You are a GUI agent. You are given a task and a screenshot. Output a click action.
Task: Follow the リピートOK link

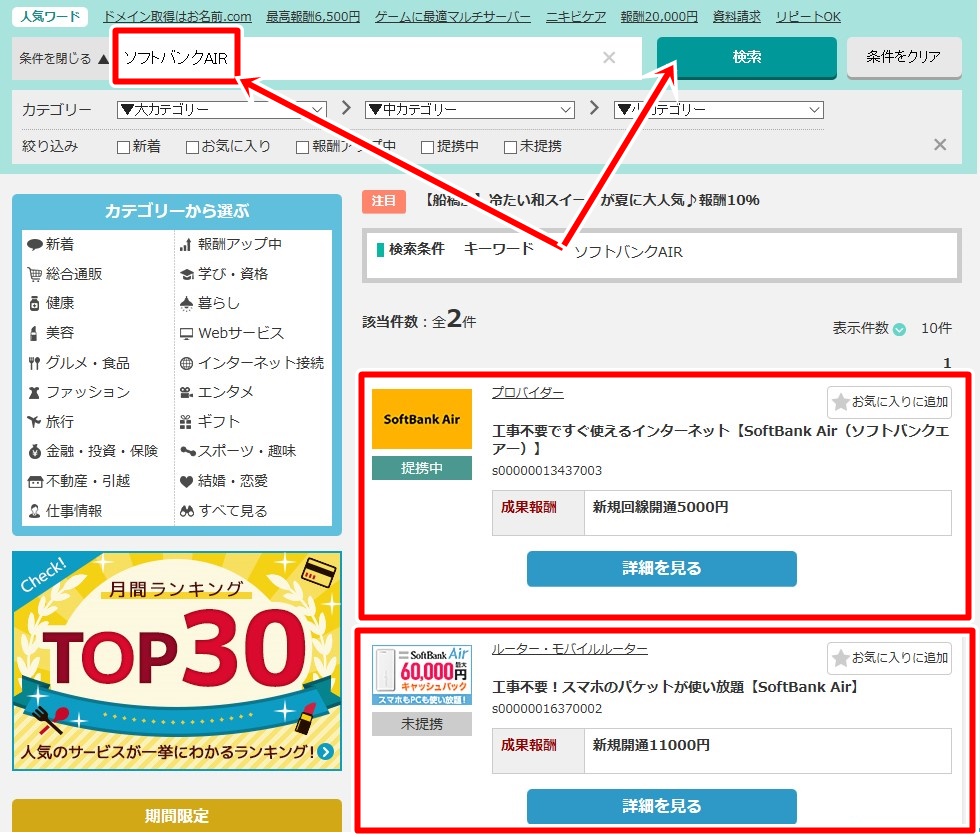click(808, 17)
